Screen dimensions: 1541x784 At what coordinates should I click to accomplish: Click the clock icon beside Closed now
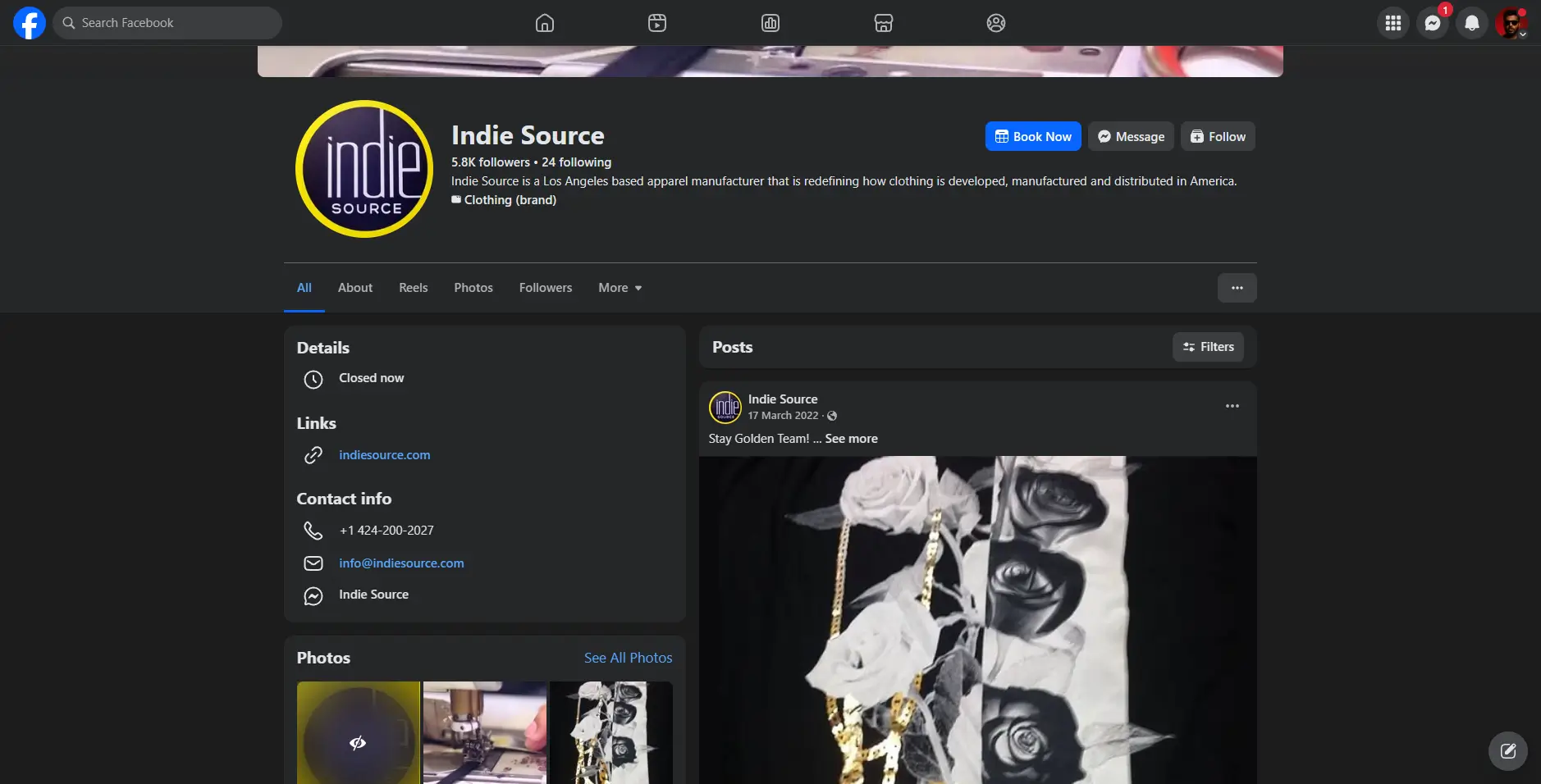[313, 380]
